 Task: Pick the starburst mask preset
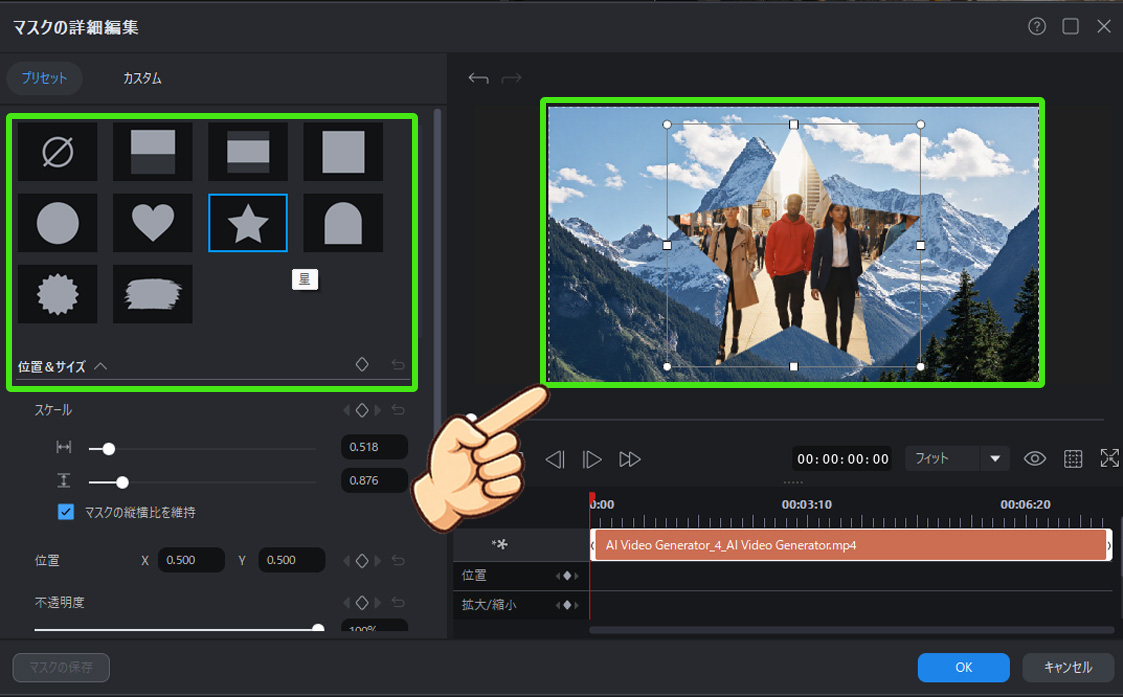point(58,294)
